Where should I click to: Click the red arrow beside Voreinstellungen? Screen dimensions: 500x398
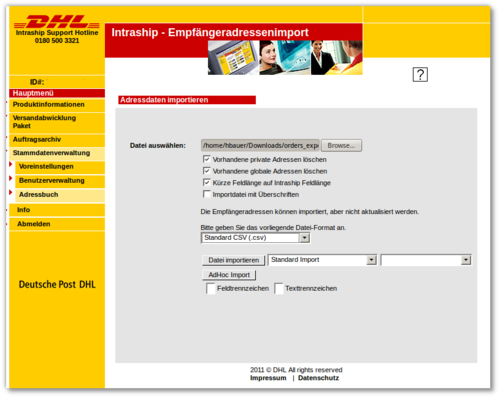click(11, 164)
